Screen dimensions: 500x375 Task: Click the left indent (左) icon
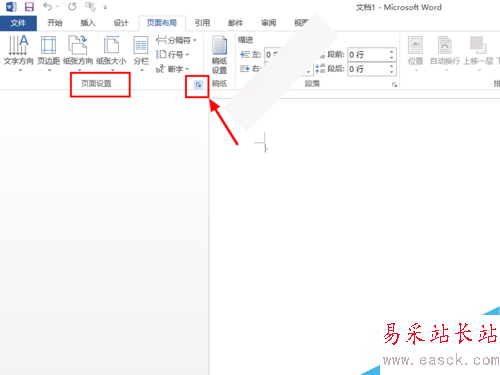(245, 54)
